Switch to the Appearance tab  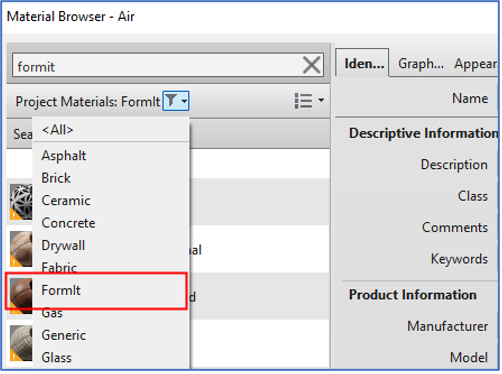pyautogui.click(x=475, y=63)
